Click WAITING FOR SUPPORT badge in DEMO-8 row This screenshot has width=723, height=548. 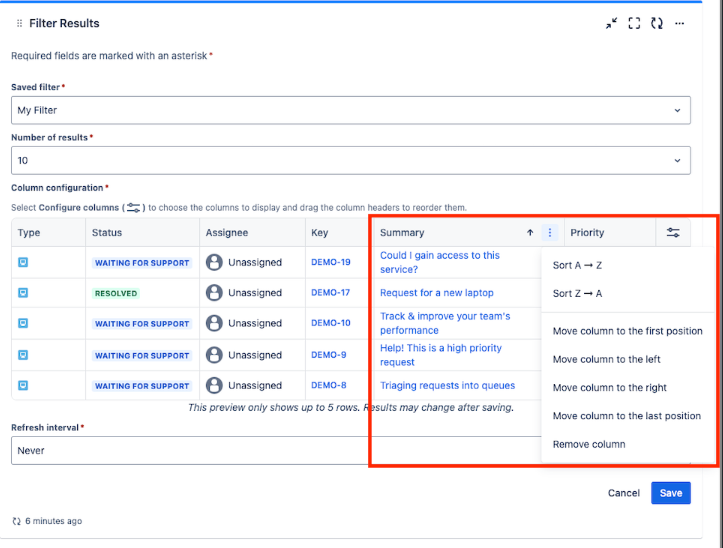(x=142, y=386)
